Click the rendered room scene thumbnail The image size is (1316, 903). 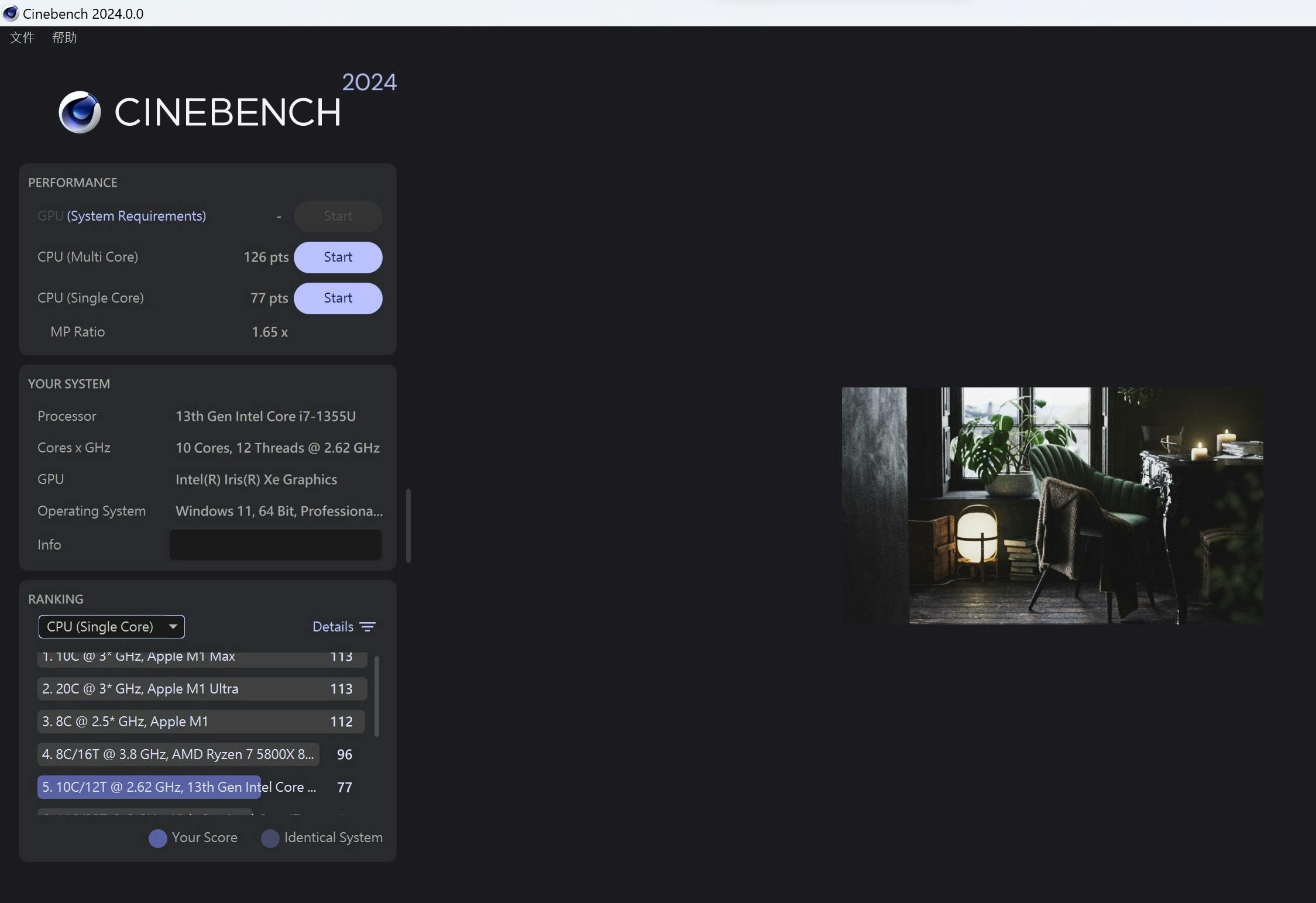[x=1052, y=506]
